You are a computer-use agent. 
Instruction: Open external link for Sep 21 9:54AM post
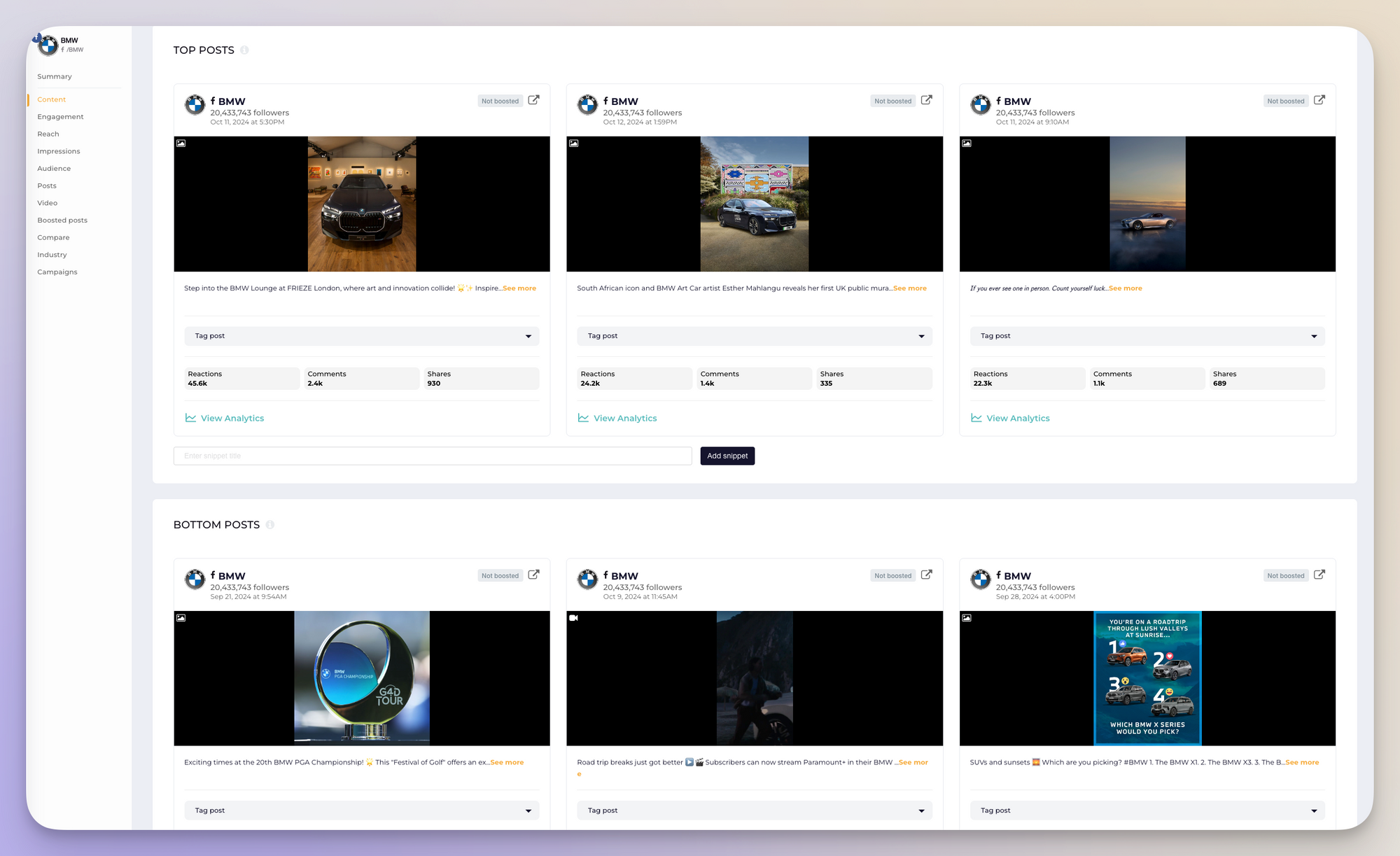[x=533, y=575]
